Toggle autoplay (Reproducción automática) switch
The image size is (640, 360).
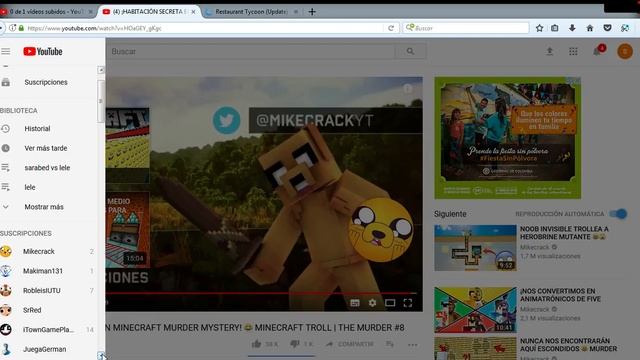click(x=618, y=213)
